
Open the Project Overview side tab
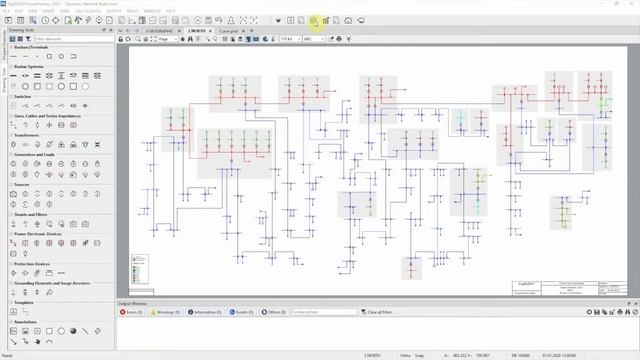click(4, 45)
